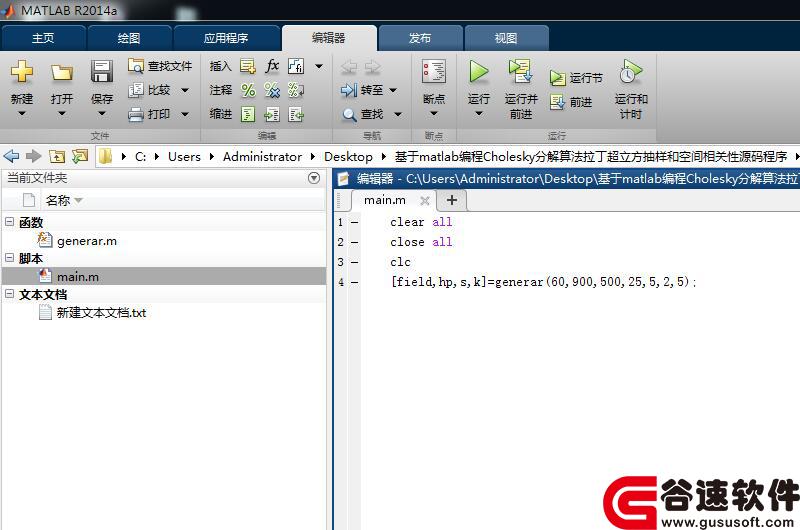Click 运行并前进 (Run and Advance)
Screen dimensions: 800x530
[521, 89]
